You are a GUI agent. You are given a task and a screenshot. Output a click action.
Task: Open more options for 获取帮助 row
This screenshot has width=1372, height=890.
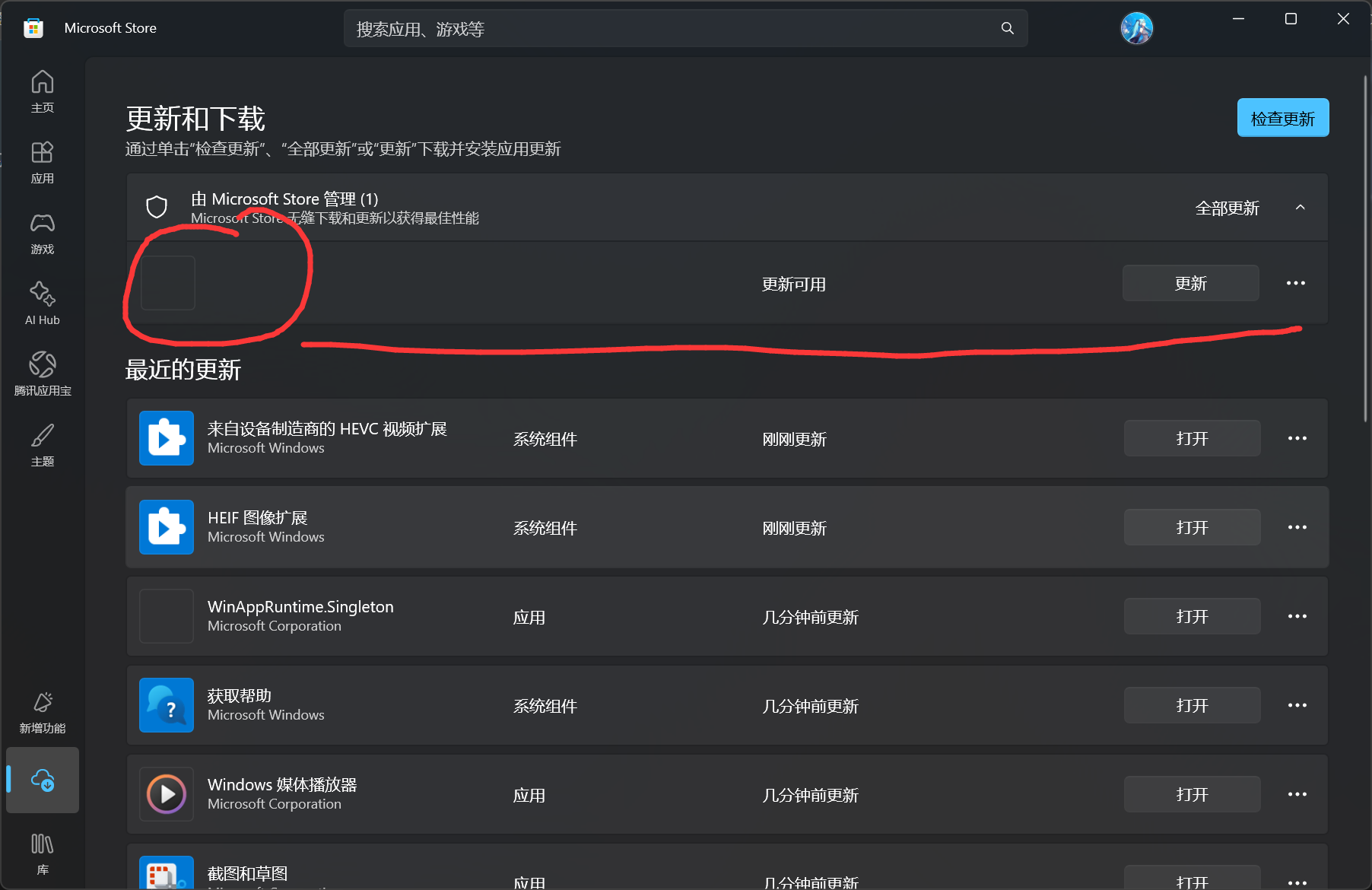(x=1297, y=705)
